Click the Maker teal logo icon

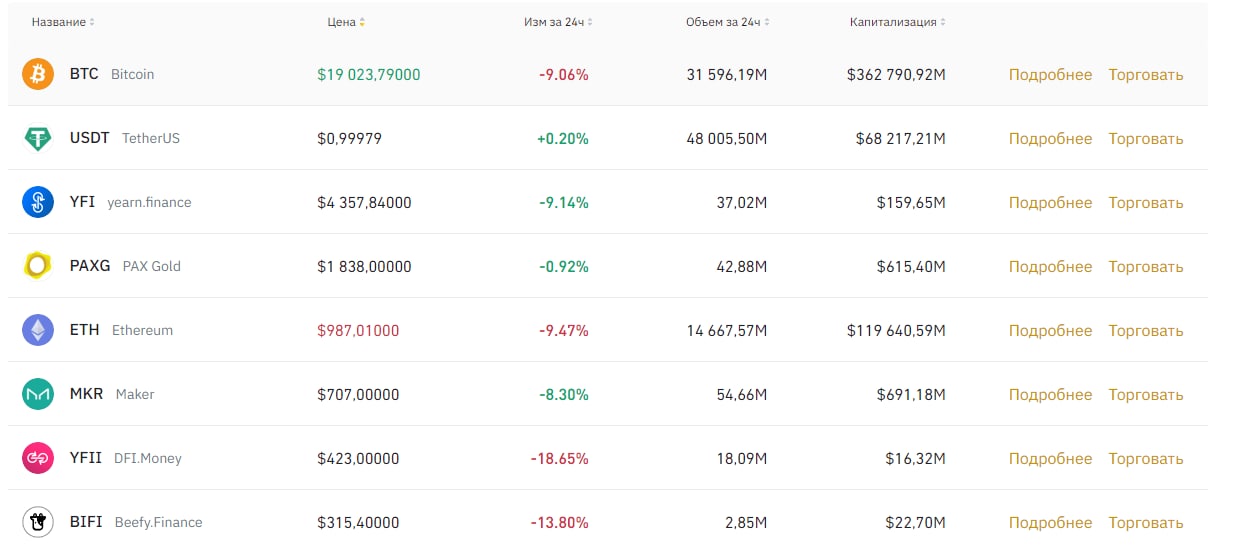[x=38, y=394]
